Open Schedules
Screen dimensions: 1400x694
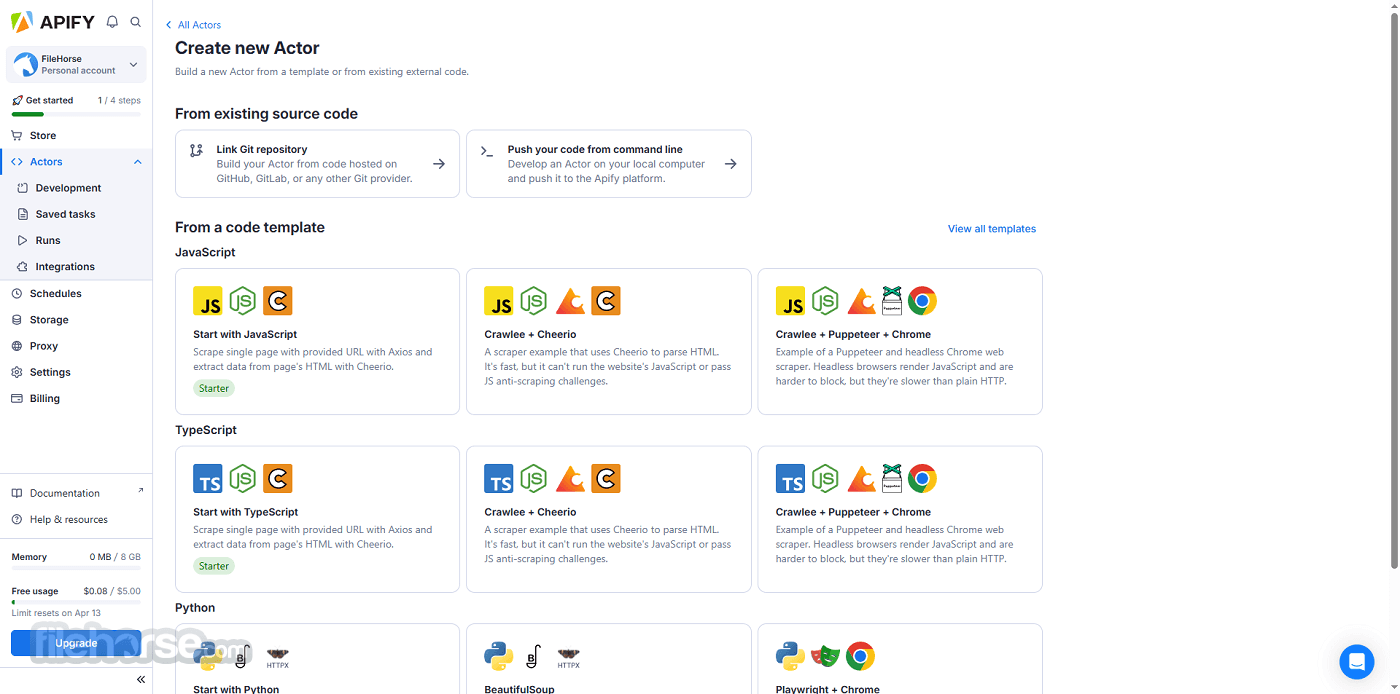pos(55,293)
